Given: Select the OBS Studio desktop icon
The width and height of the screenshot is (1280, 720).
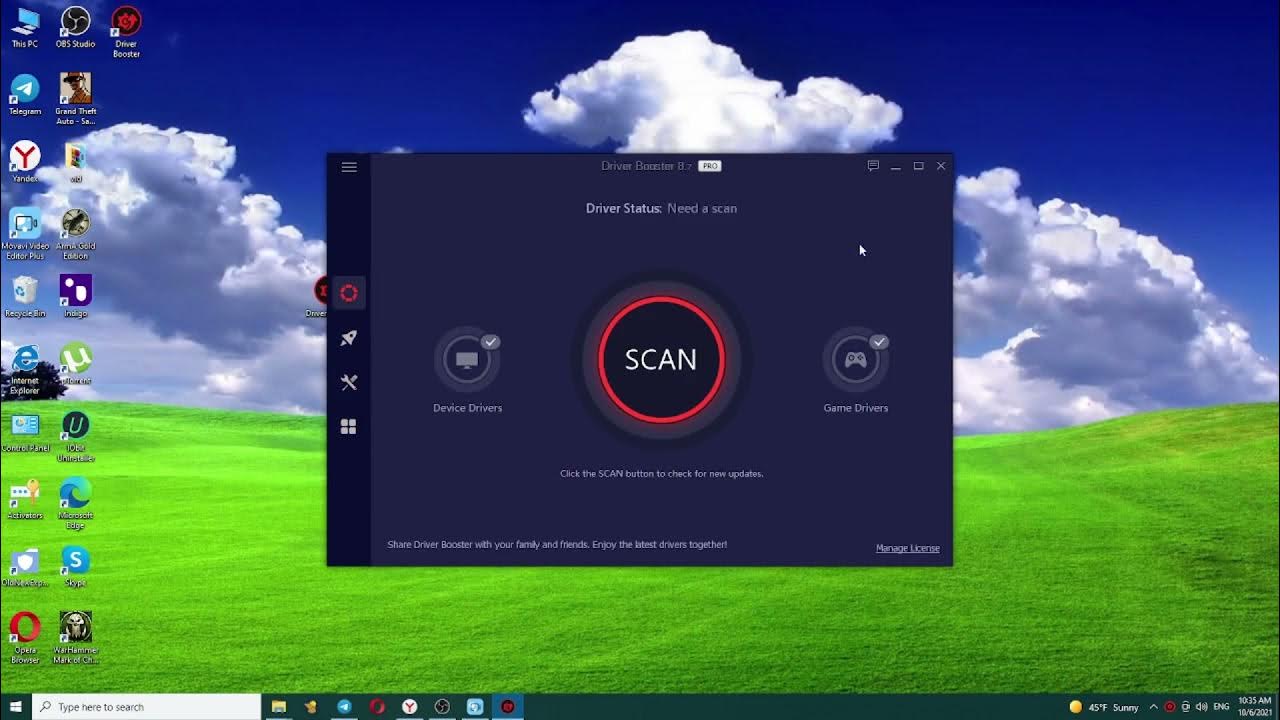Looking at the screenshot, I should 76,28.
